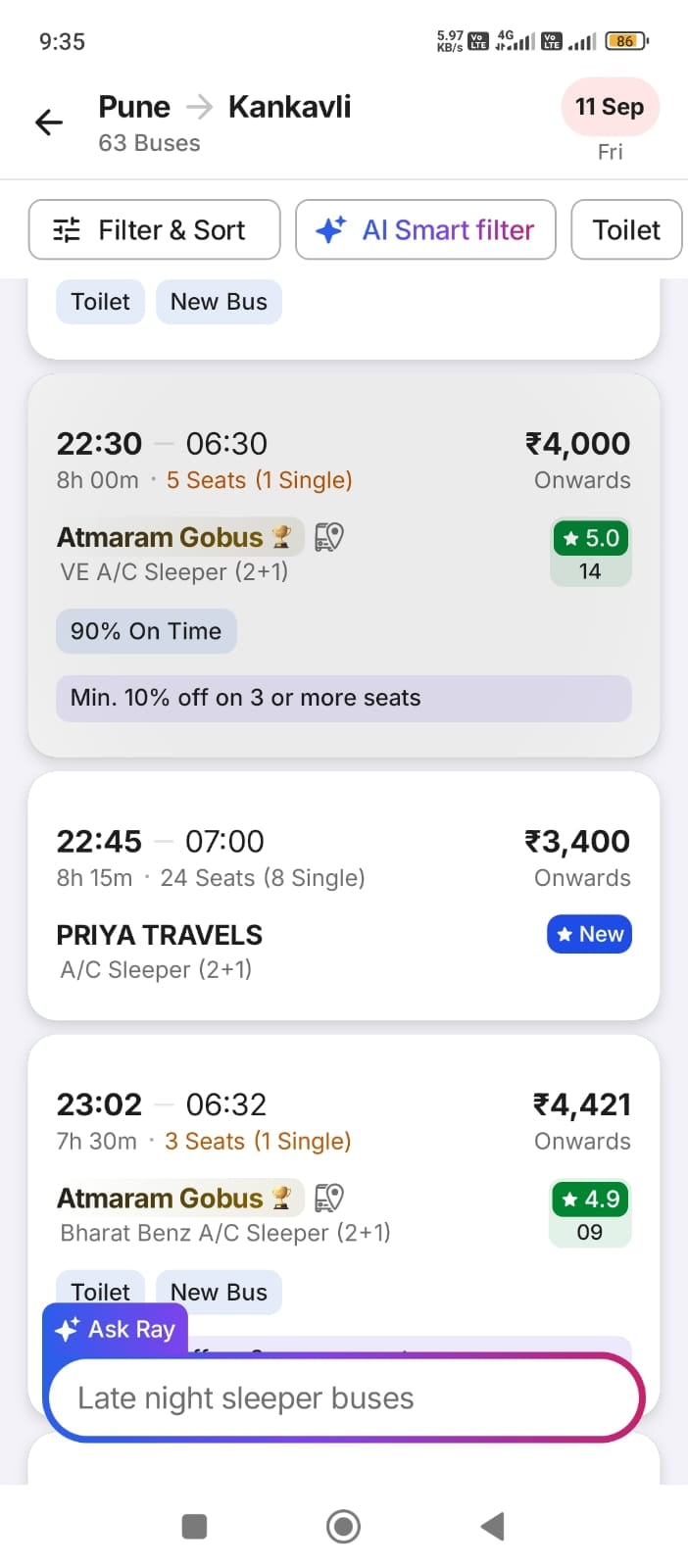Tap Android back triangle icon
The width and height of the screenshot is (688, 1568).
(492, 1526)
